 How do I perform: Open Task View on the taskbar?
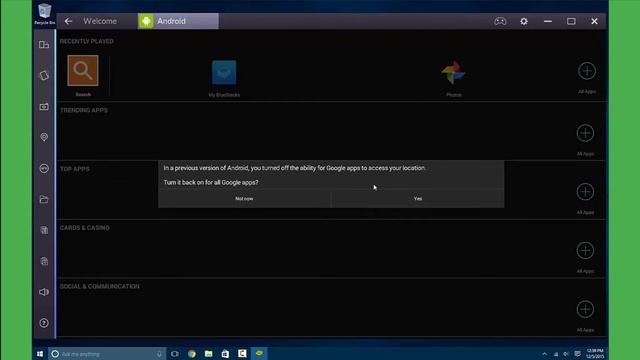[175, 354]
